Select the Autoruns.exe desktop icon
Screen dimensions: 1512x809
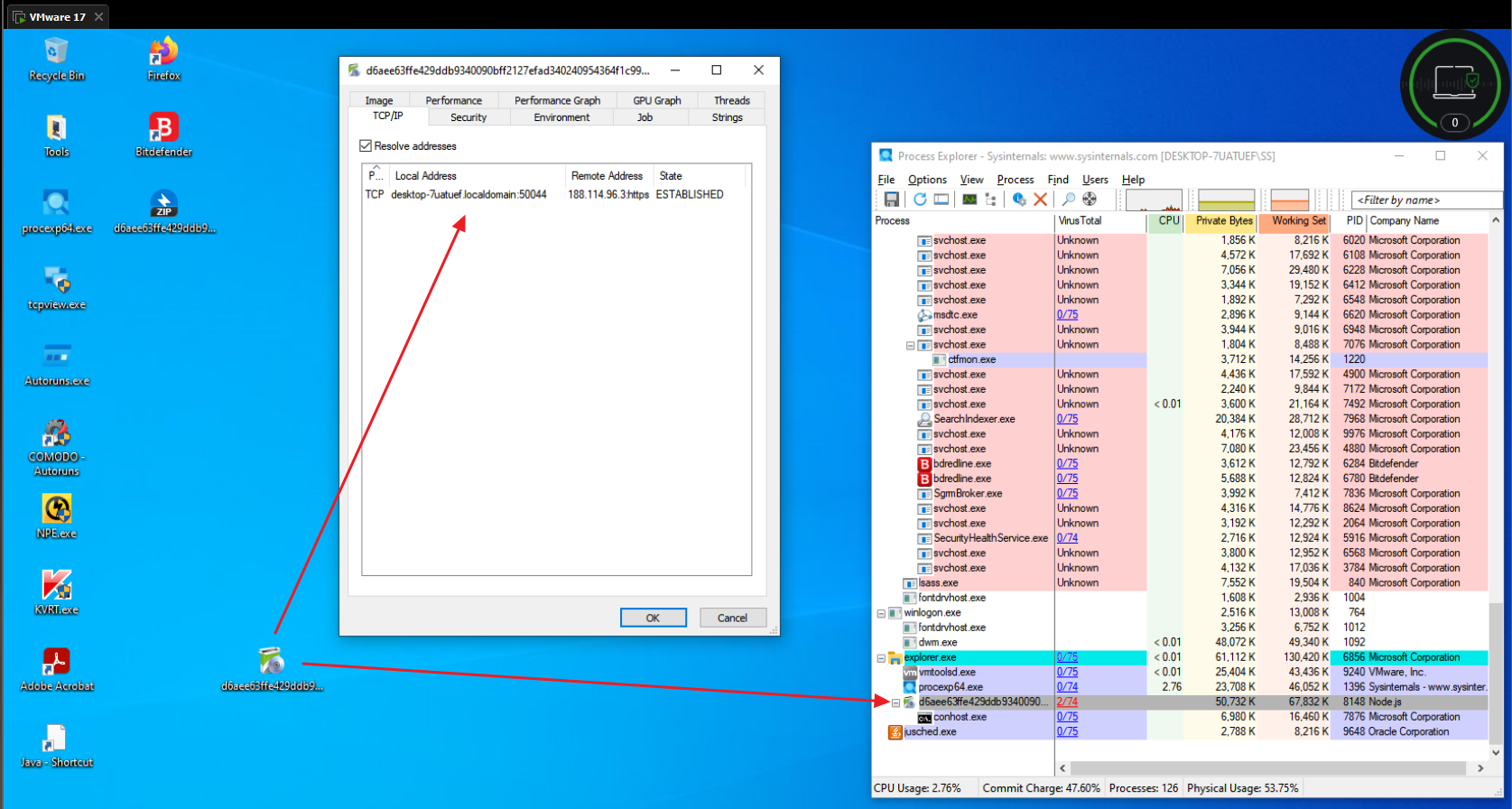[x=57, y=365]
